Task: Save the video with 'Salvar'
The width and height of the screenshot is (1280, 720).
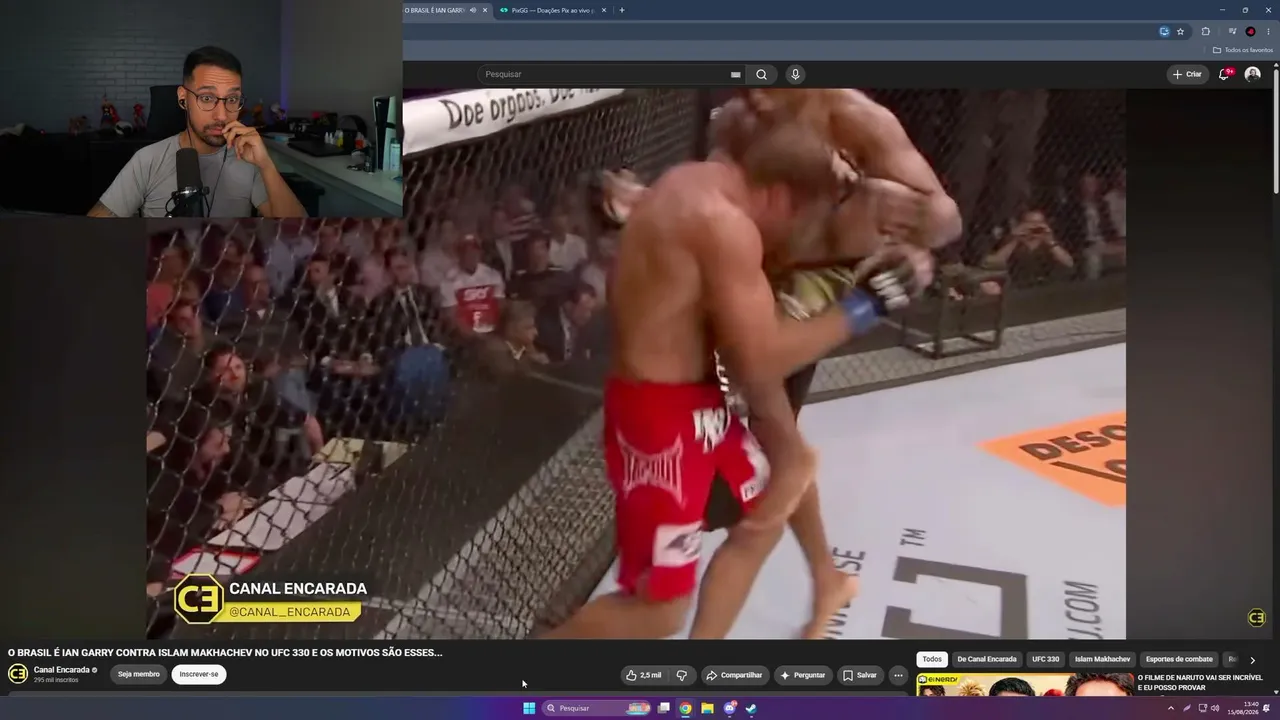Action: (x=859, y=675)
